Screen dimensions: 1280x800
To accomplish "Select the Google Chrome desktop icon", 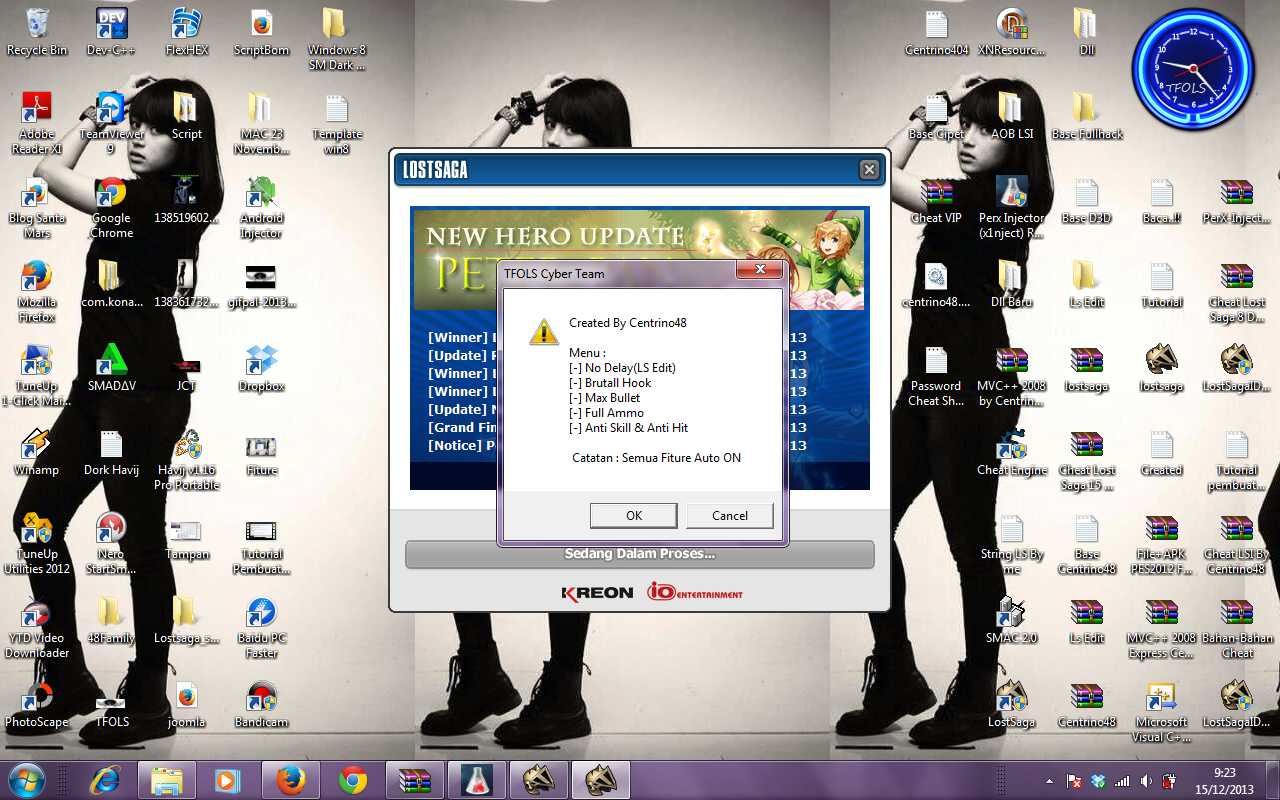I will coord(111,207).
